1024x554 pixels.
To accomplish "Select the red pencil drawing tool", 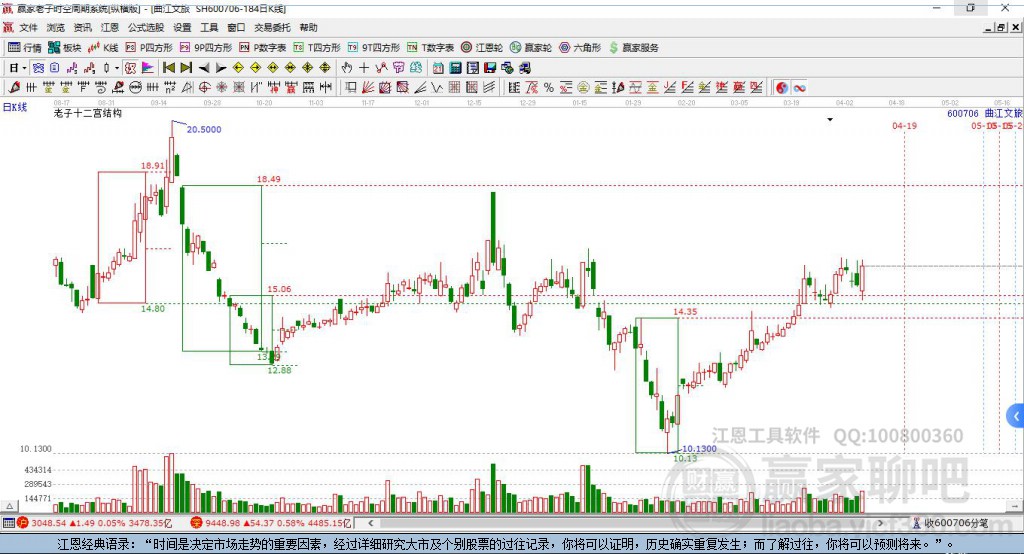I will 14,88.
